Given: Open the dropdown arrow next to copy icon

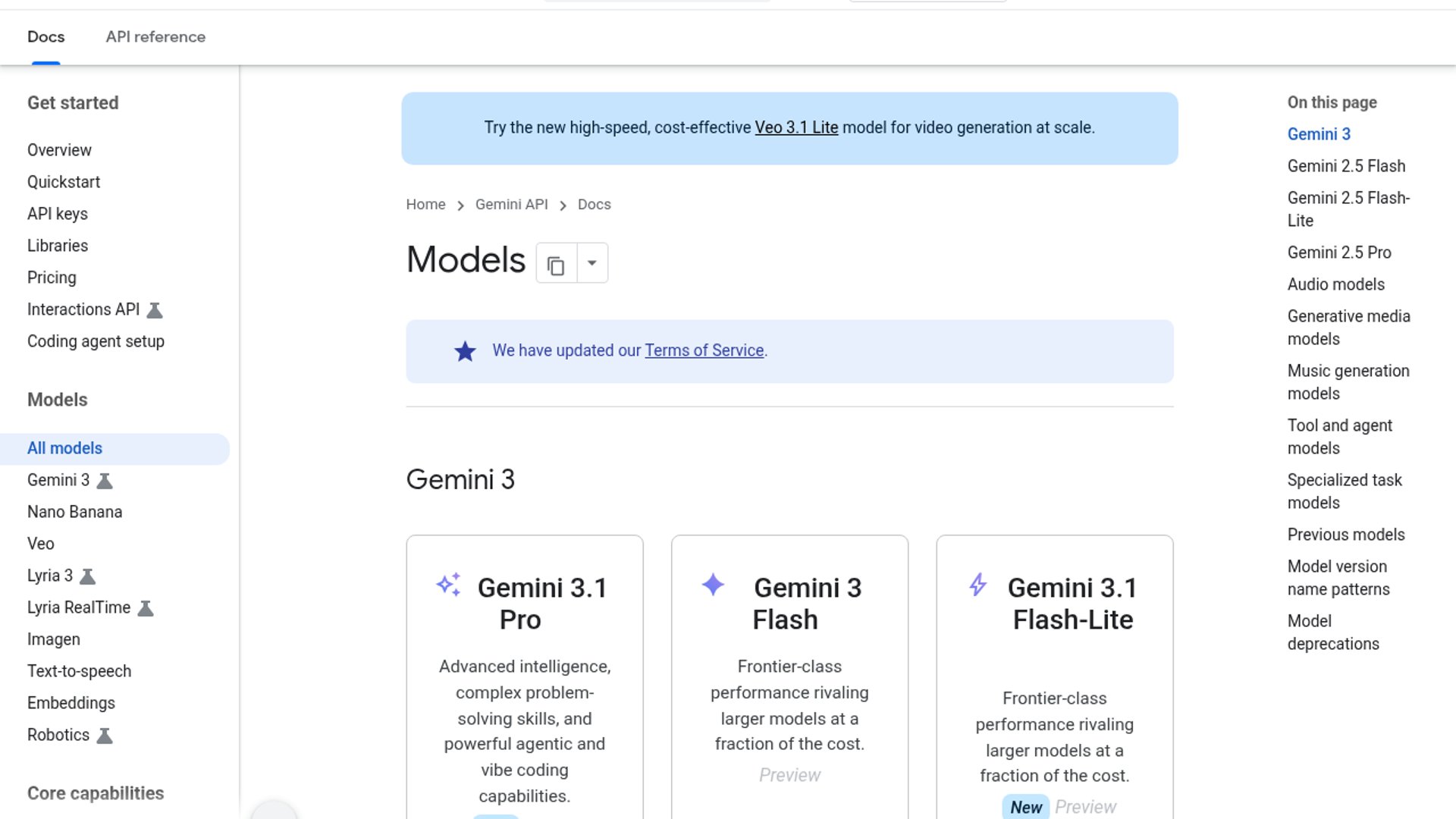Looking at the screenshot, I should [592, 263].
